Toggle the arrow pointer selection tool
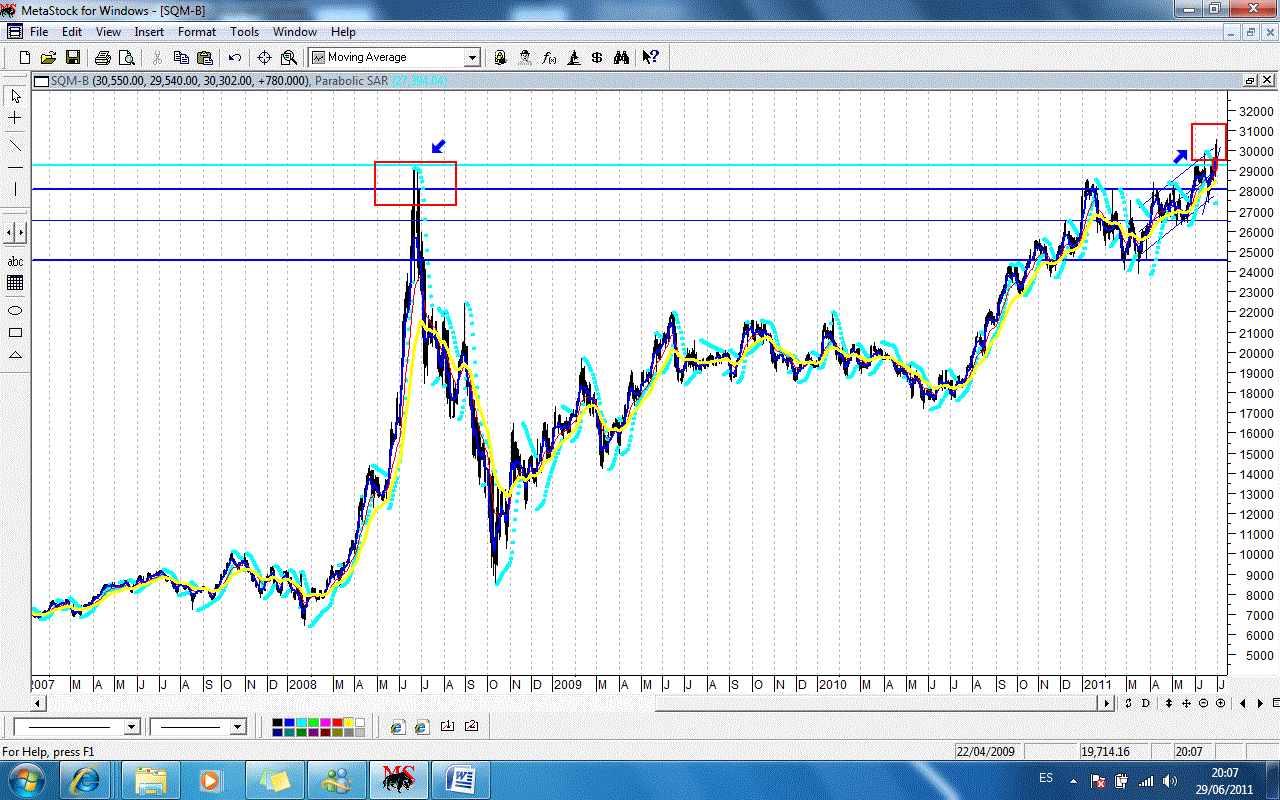1280x800 pixels. coord(15,97)
